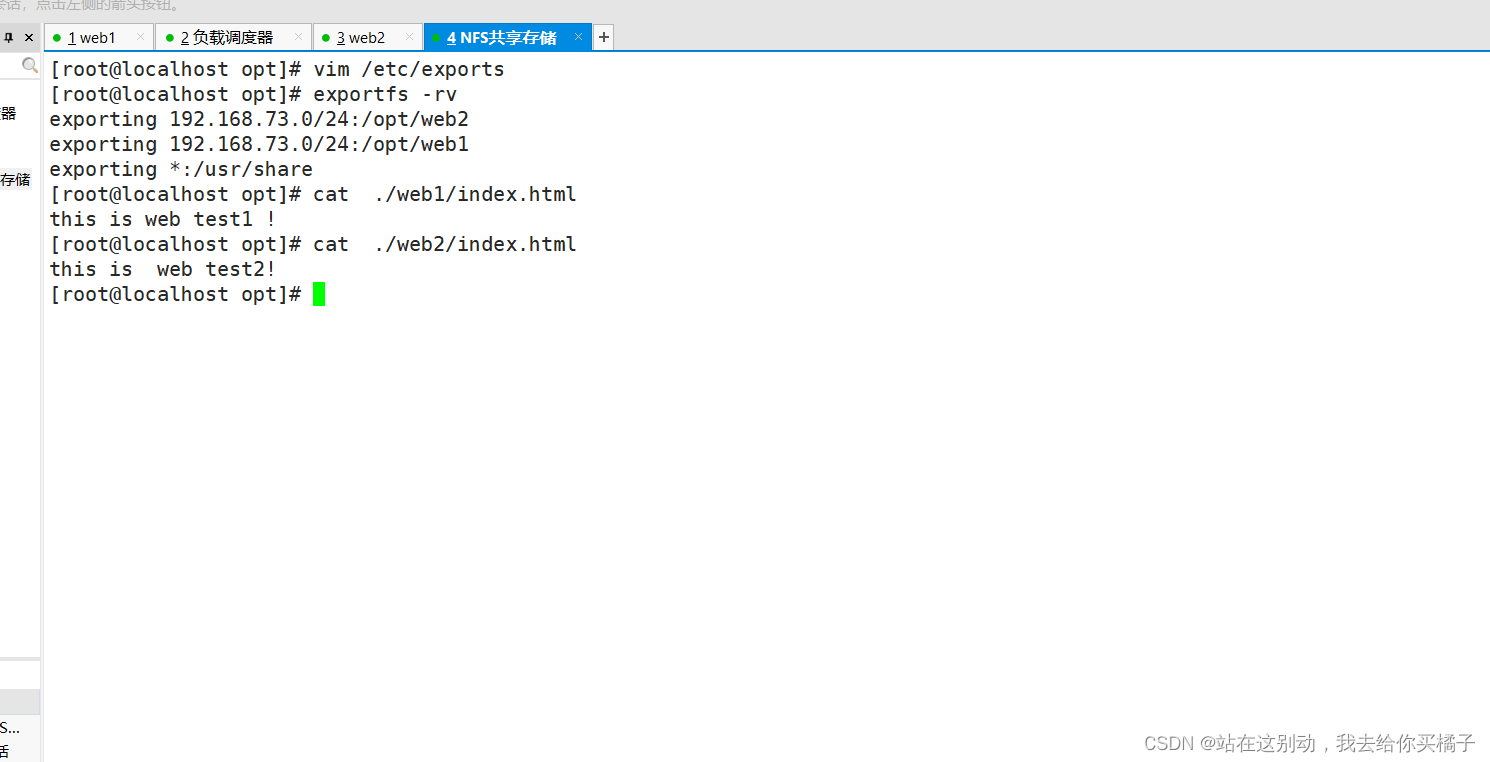Click the sidebar search magnifier icon

click(30, 66)
